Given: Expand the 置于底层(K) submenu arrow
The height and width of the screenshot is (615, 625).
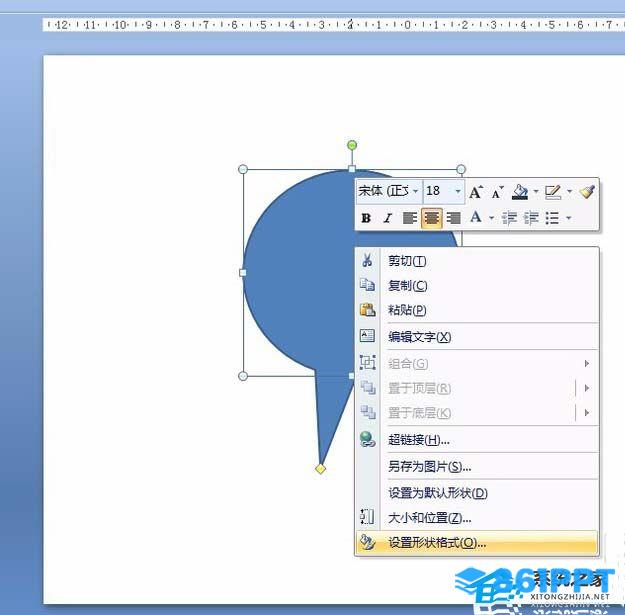Looking at the screenshot, I should point(587,413).
